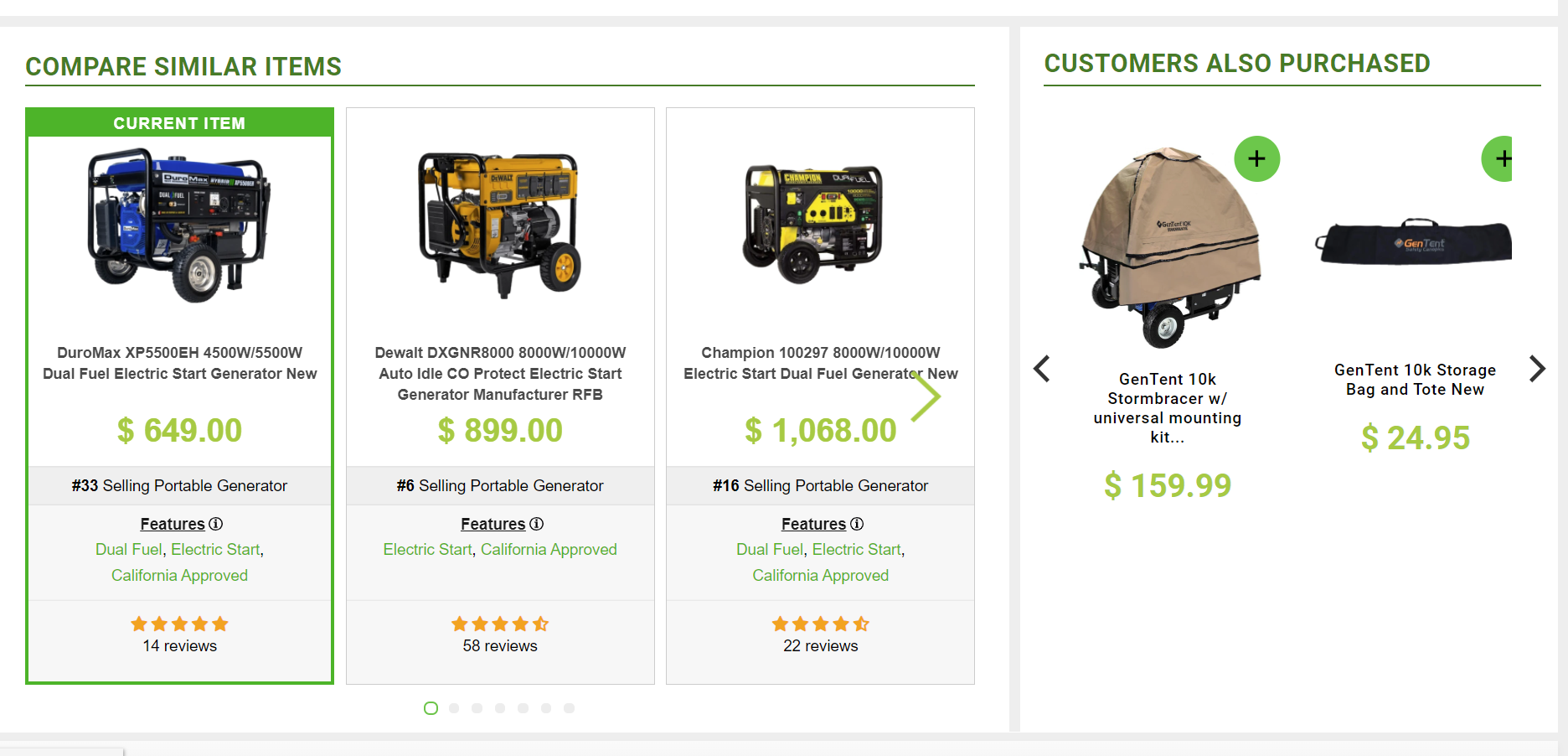1568x756 pixels.
Task: Click California Approved feature under DuroMax
Action: [179, 576]
